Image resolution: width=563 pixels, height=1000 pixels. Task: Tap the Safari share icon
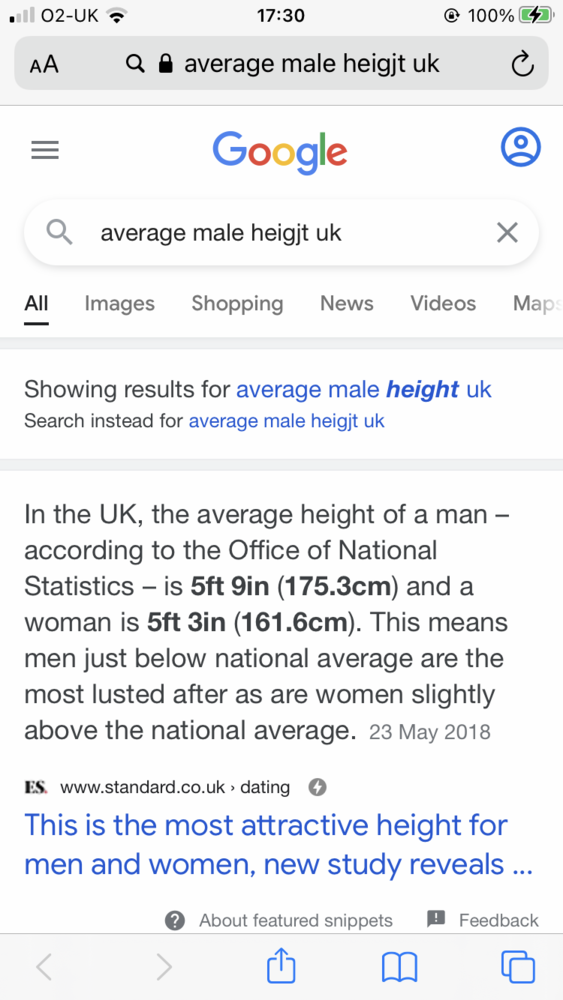point(281,967)
